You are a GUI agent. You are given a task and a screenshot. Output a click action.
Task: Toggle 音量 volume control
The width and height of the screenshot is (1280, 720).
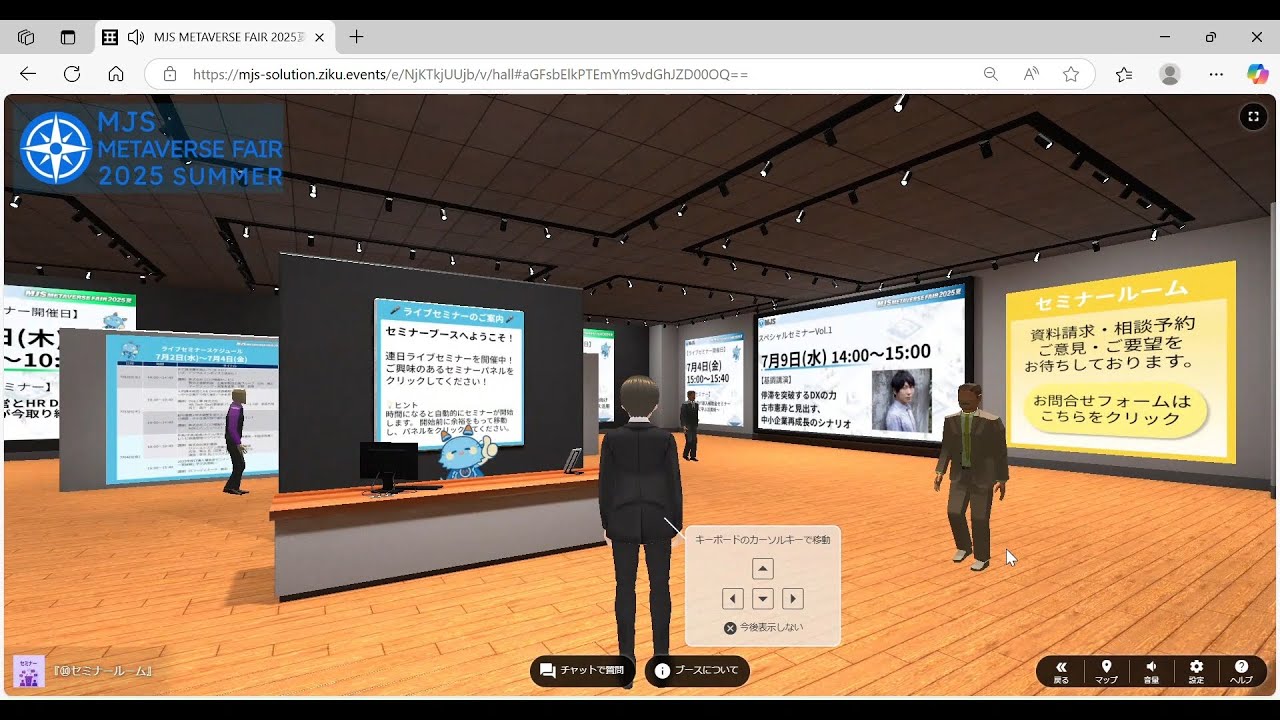1151,672
